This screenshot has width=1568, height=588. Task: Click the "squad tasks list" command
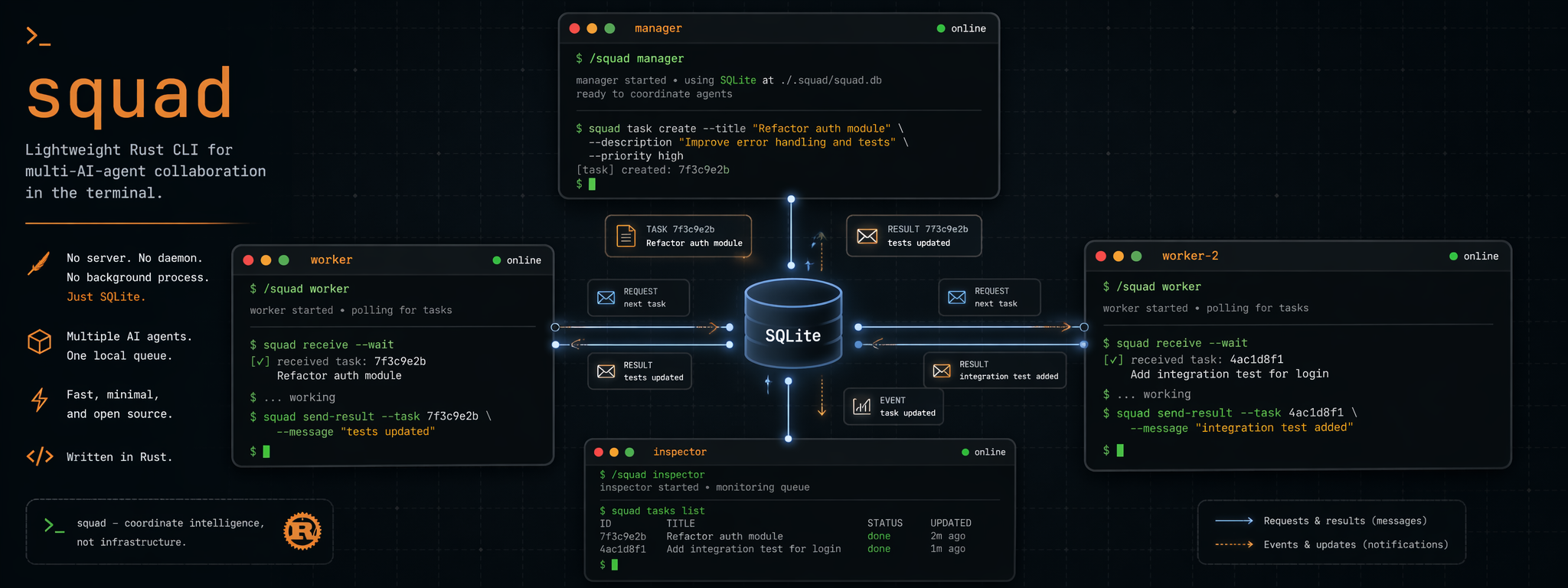click(652, 511)
